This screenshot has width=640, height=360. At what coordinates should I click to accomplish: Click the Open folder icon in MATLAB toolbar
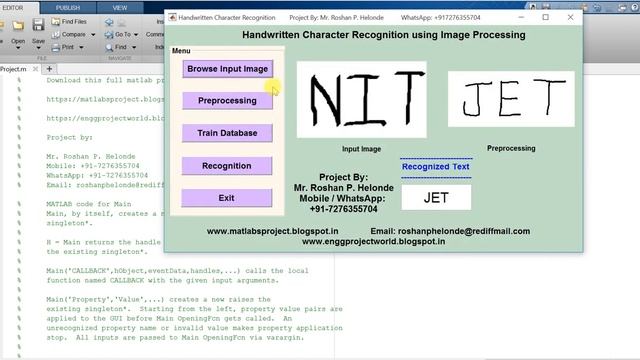coord(18,26)
